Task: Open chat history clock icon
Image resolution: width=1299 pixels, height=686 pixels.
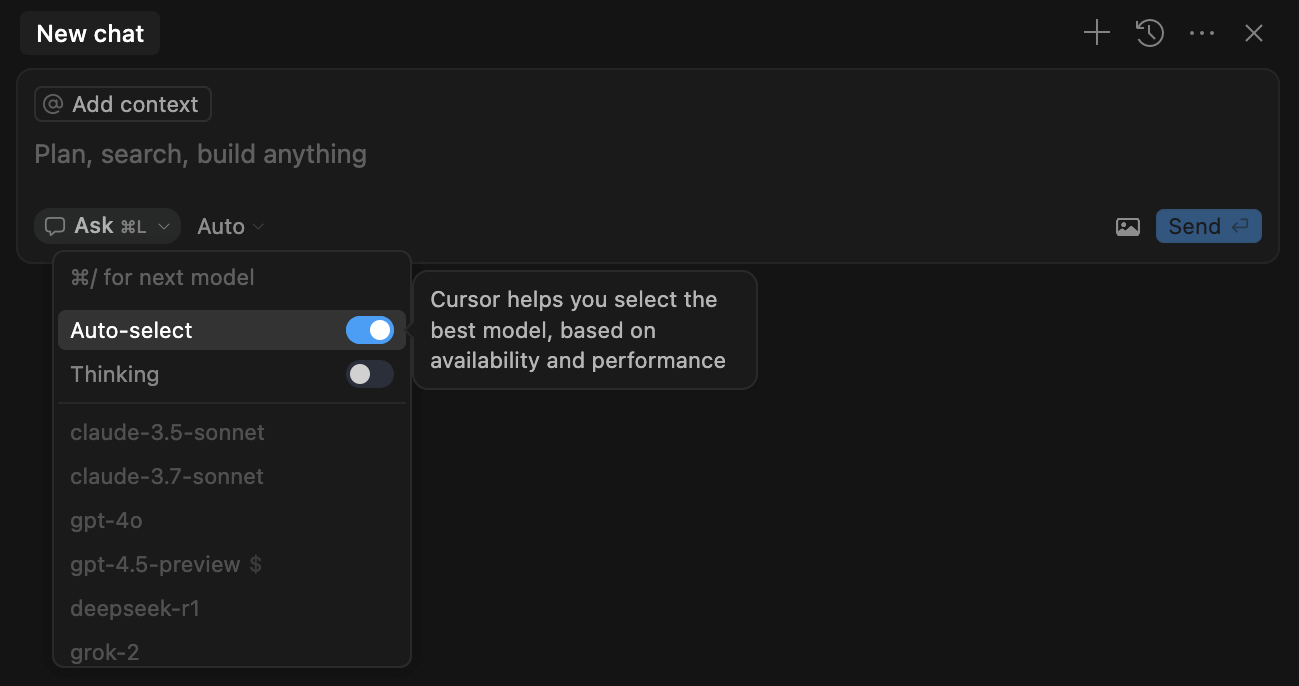Action: (1150, 33)
